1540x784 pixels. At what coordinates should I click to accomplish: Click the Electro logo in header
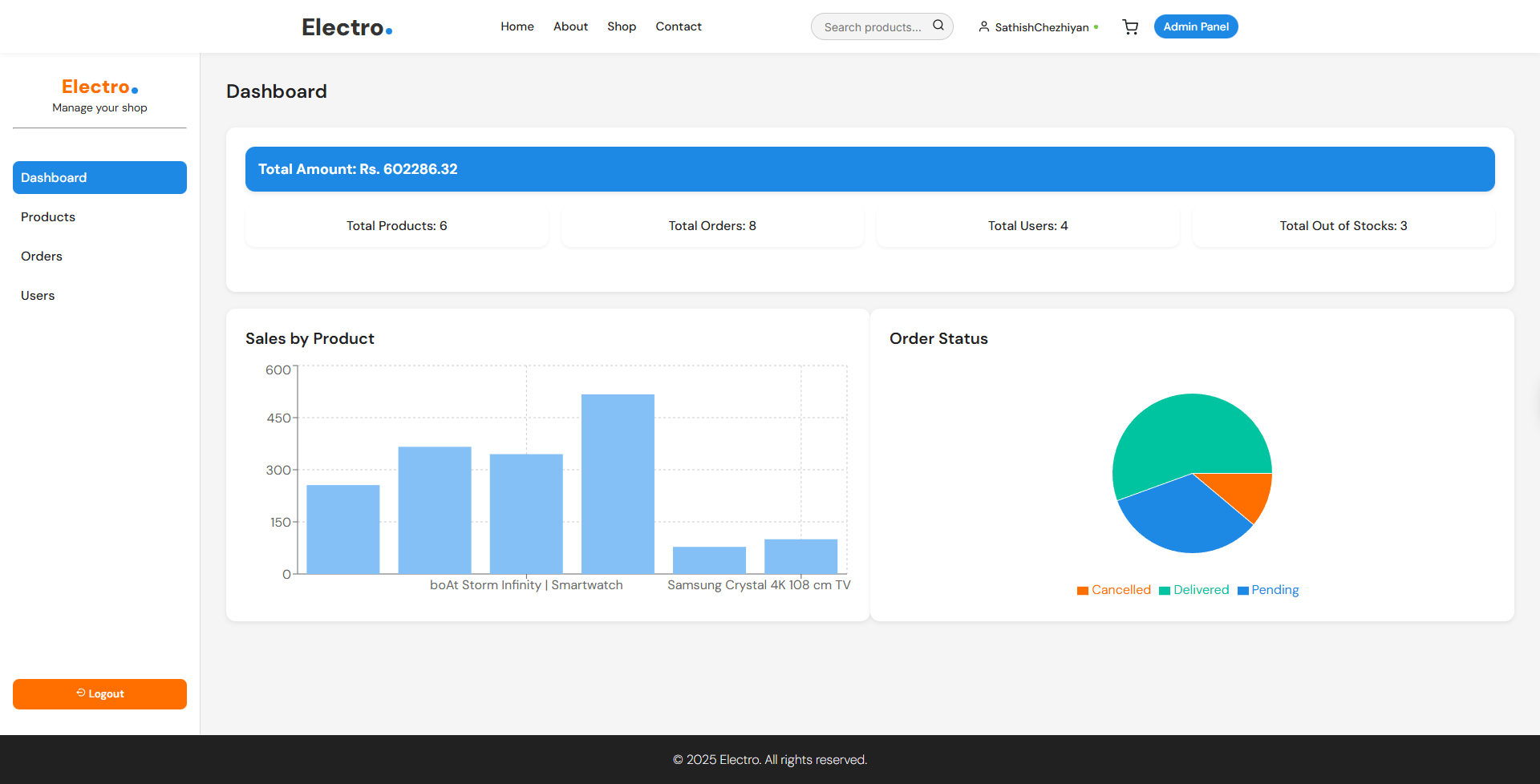pyautogui.click(x=346, y=27)
